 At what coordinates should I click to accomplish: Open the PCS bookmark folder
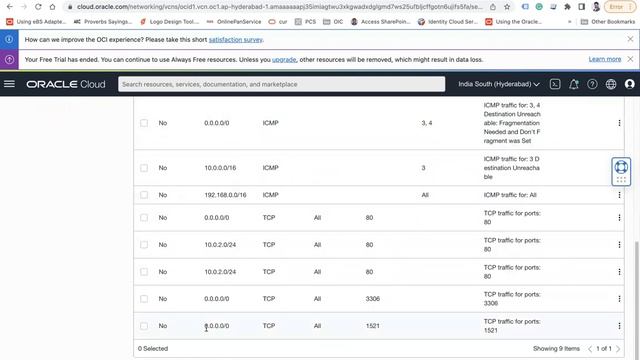(305, 22)
